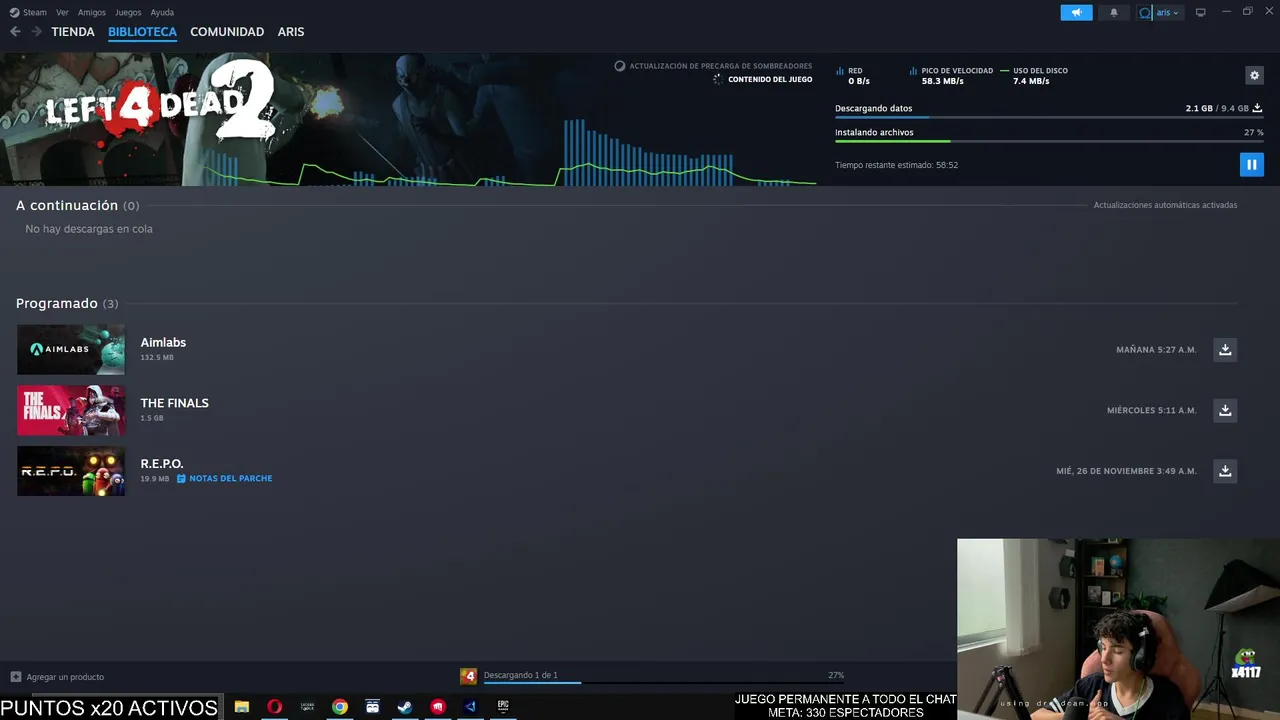Open NOTAS DEL PARCHE for R.E.P.O.

coord(225,479)
